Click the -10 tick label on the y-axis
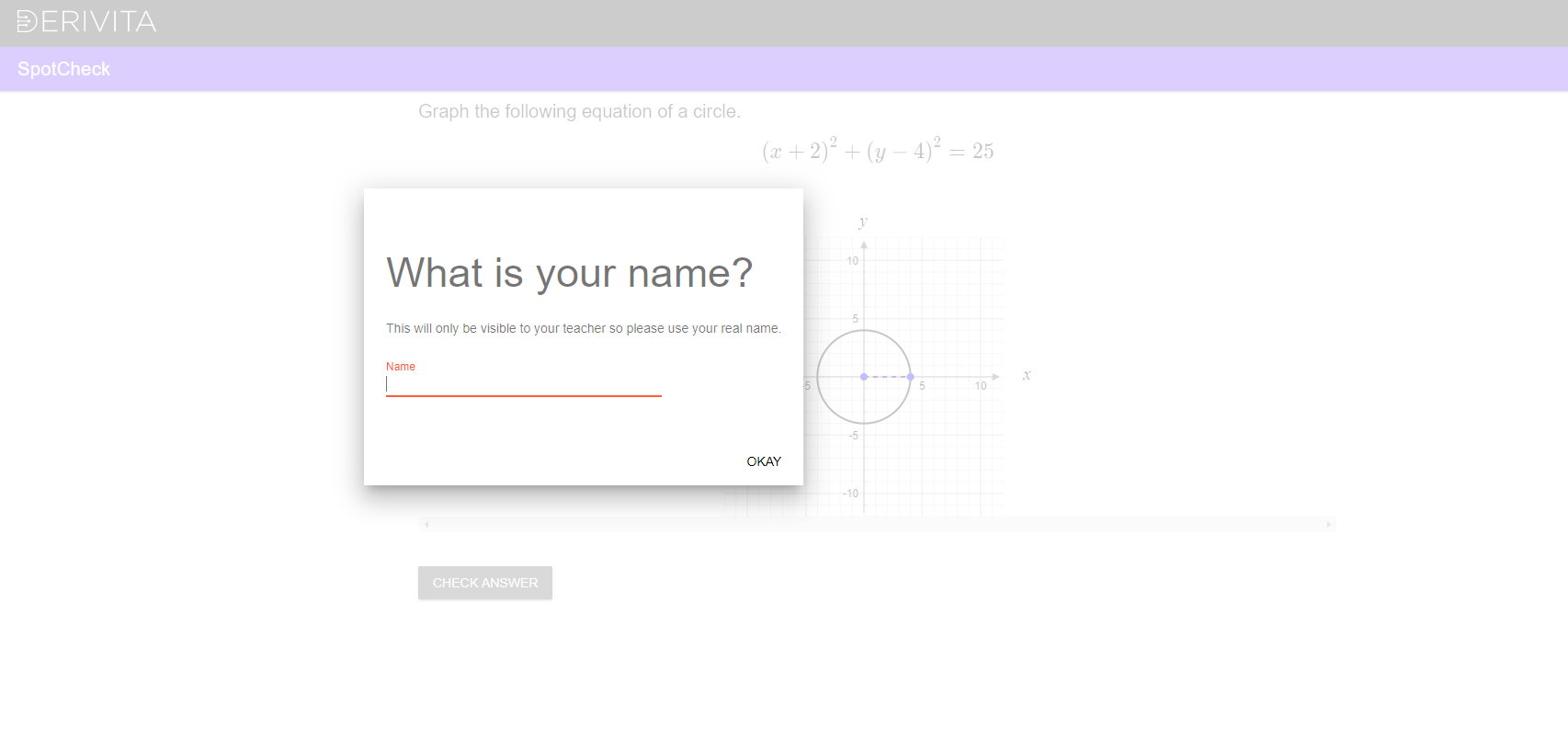 click(x=851, y=494)
